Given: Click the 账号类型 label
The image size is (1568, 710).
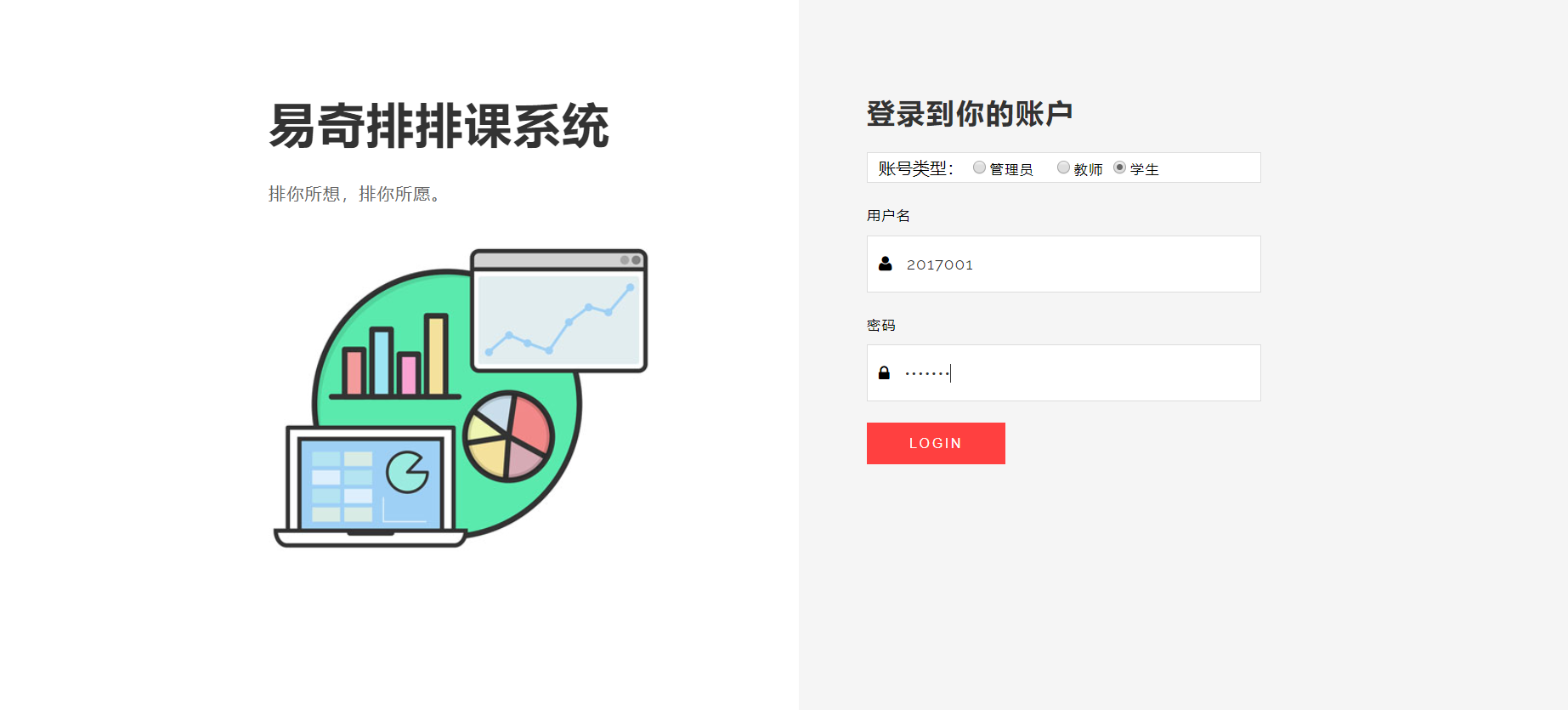Looking at the screenshot, I should [x=915, y=168].
